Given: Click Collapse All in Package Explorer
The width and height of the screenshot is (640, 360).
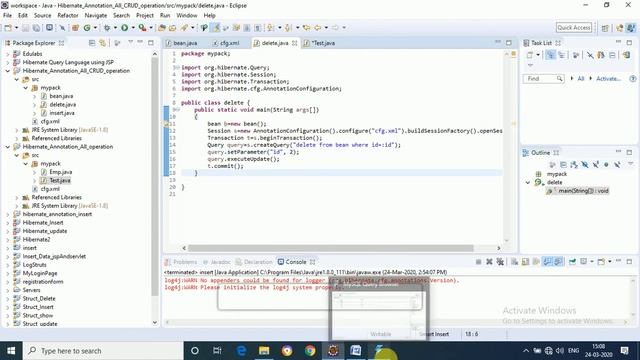Looking at the screenshot, I should [92, 43].
